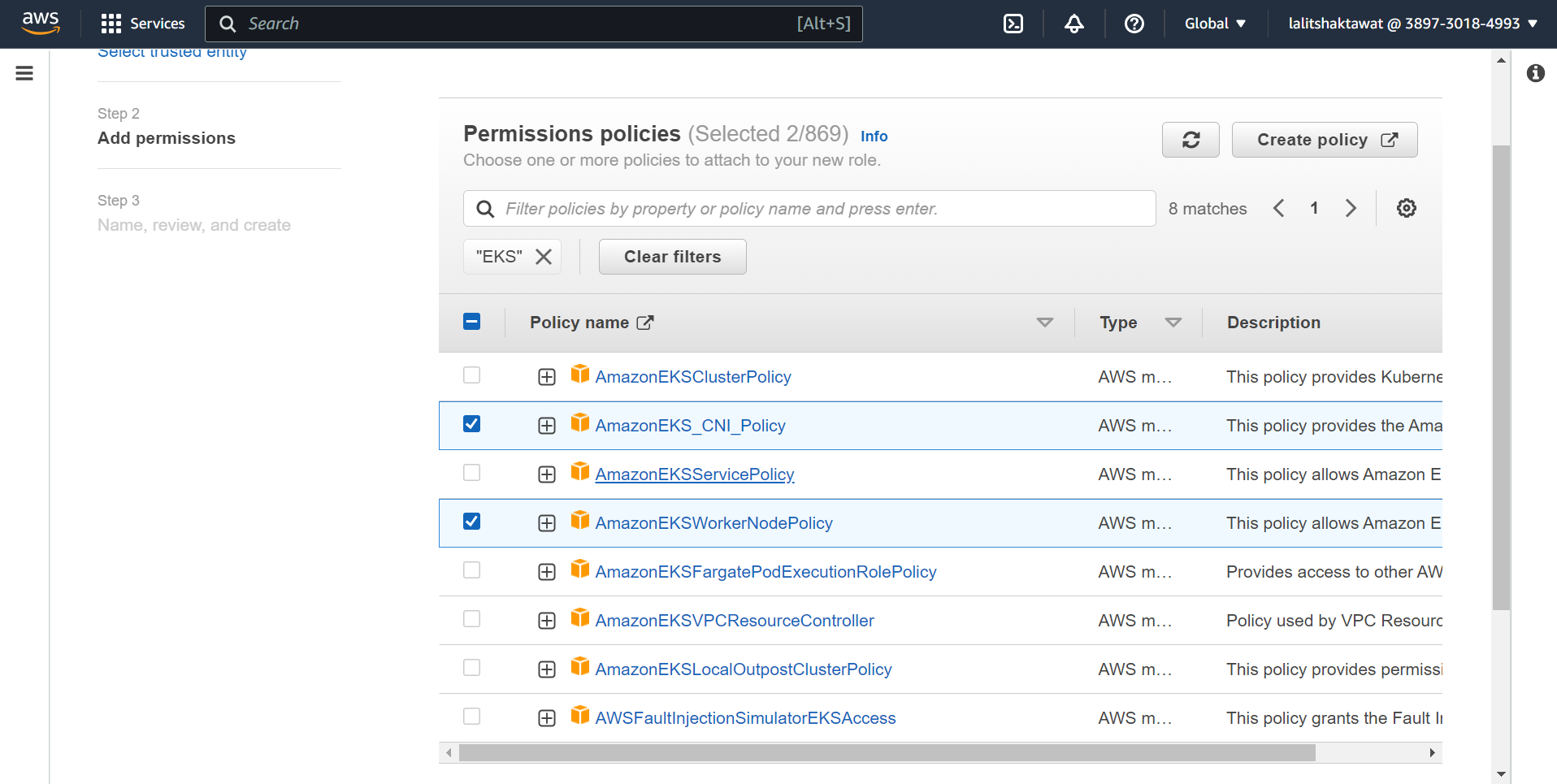Open the Global region dropdown
This screenshot has height=784, width=1557.
click(1215, 24)
